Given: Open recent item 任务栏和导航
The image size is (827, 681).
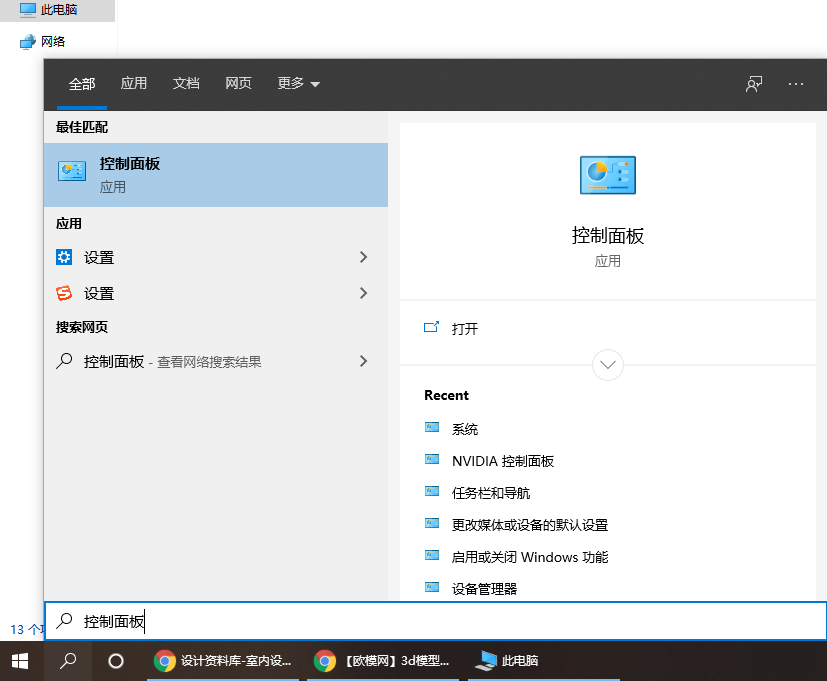Looking at the screenshot, I should click(491, 493).
